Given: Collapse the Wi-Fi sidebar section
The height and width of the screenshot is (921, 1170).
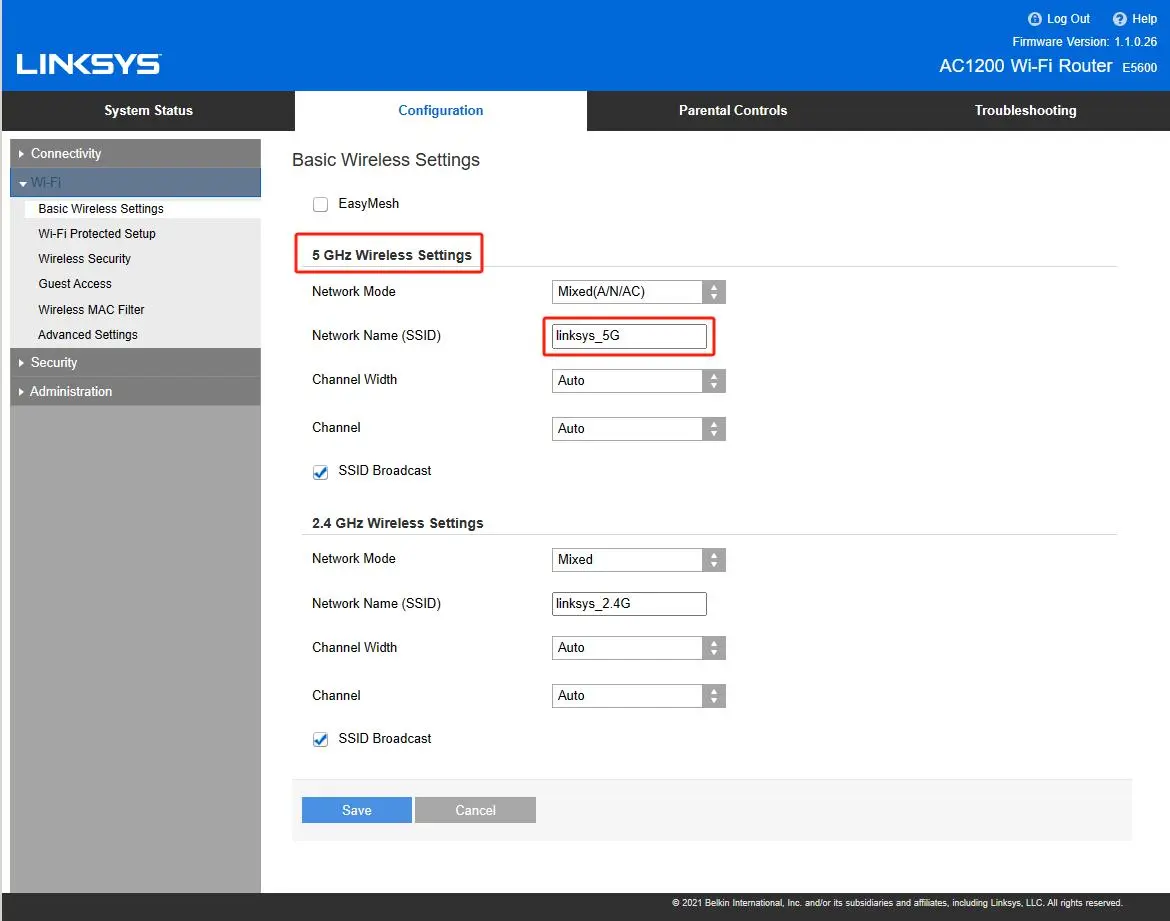Looking at the screenshot, I should (x=135, y=182).
